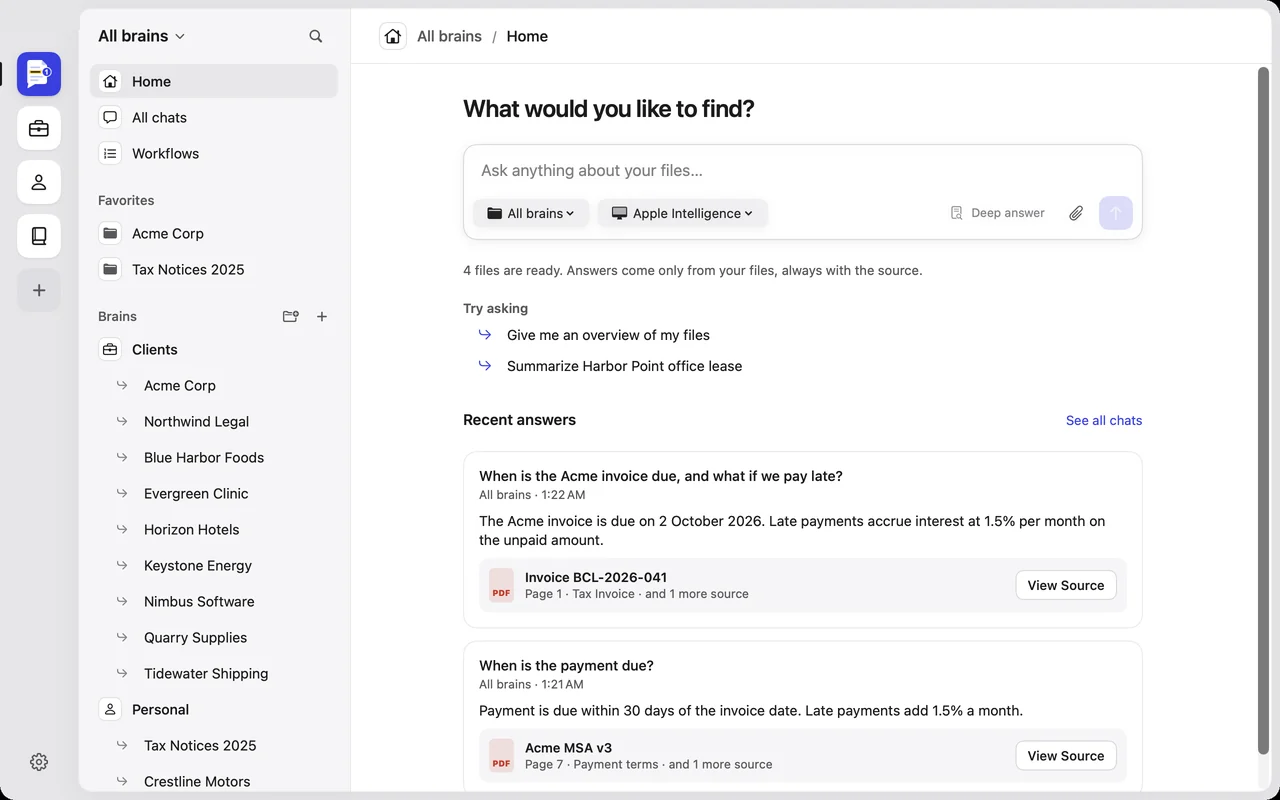1280x800 pixels.
Task: Click the Ask anything about your files field
Action: [802, 171]
